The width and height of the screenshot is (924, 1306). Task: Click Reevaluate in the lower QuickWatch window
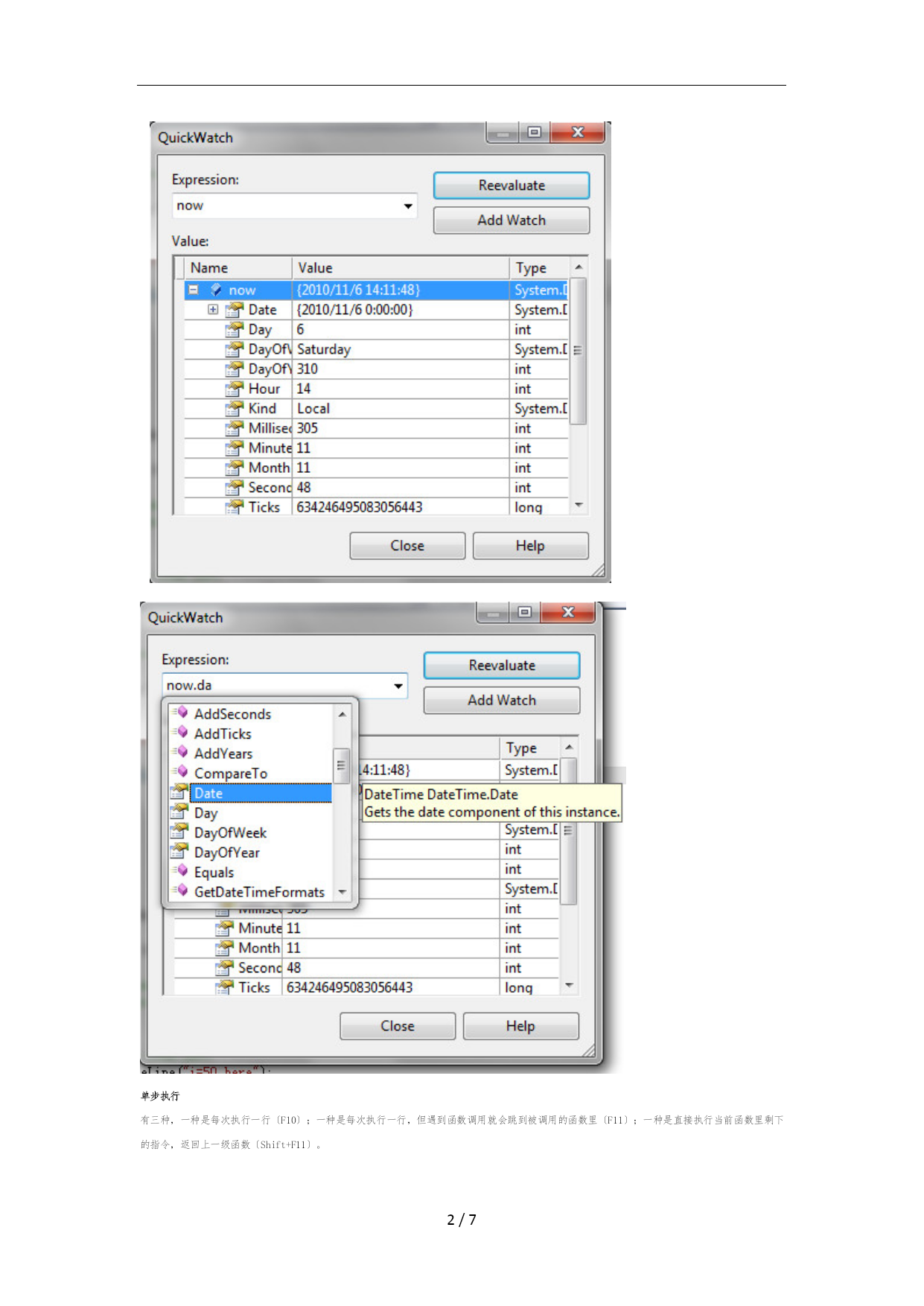click(x=502, y=666)
